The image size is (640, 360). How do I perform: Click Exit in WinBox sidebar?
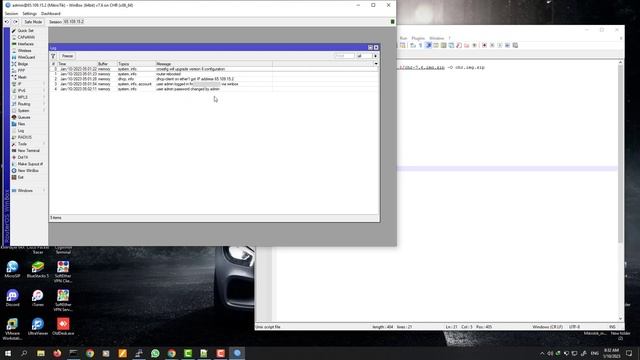pos(20,177)
